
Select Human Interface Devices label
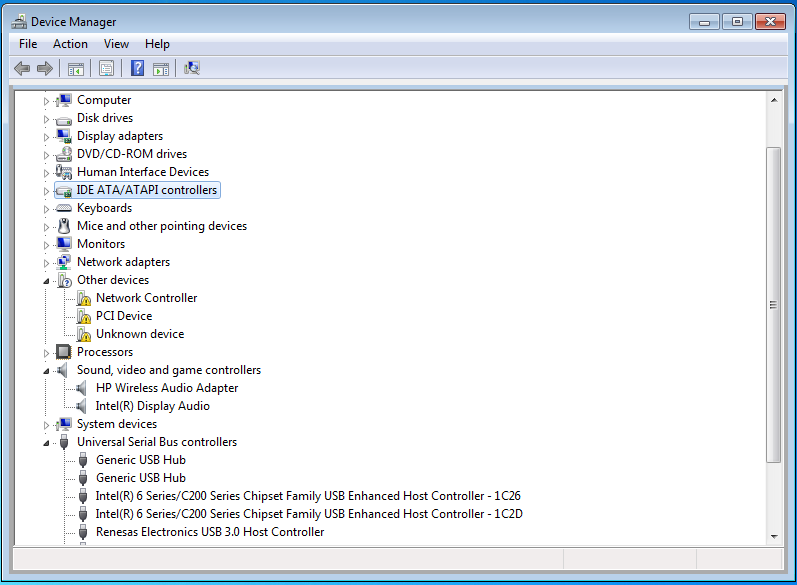pyautogui.click(x=143, y=172)
